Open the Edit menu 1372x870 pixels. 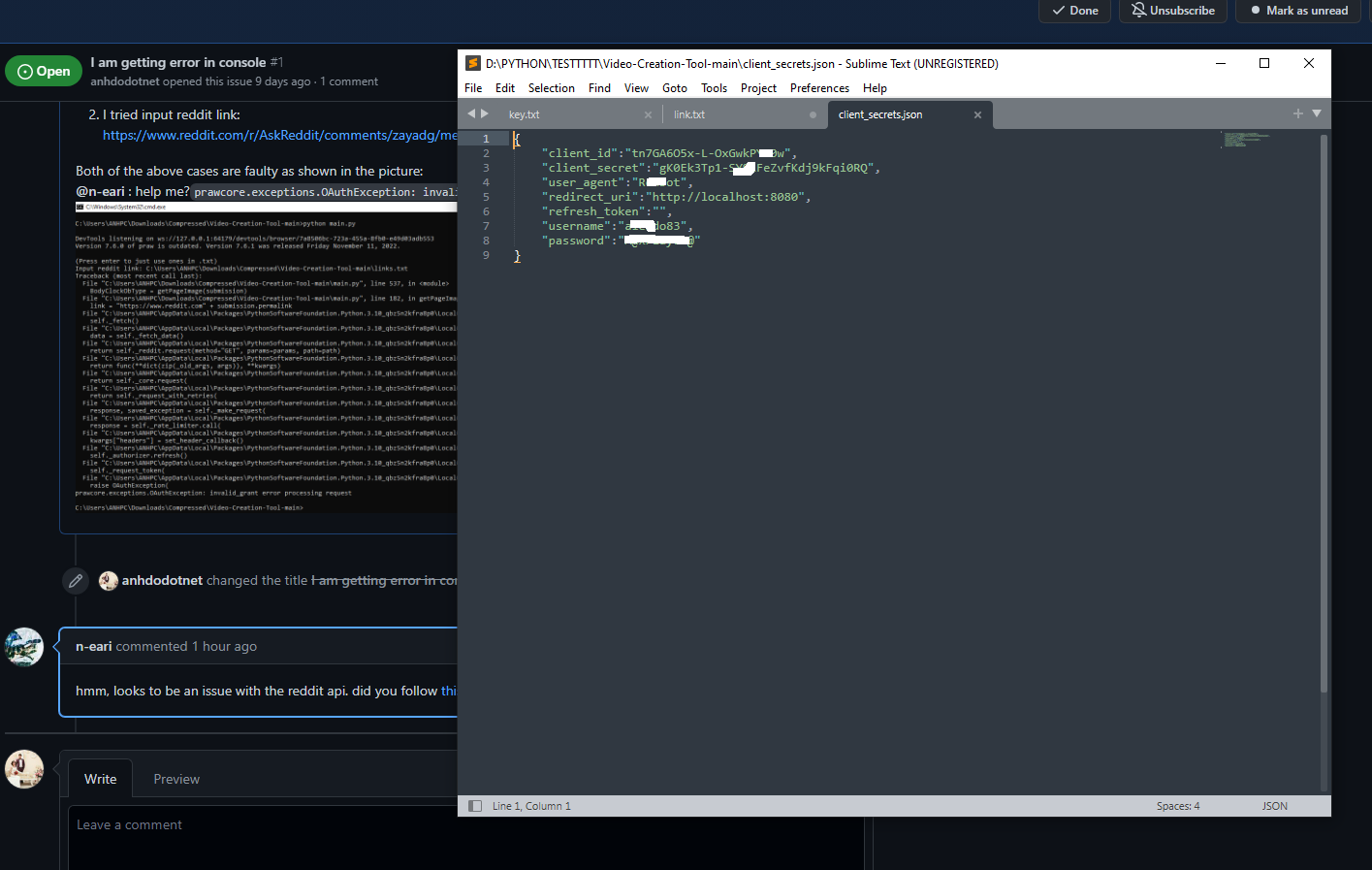[x=505, y=88]
